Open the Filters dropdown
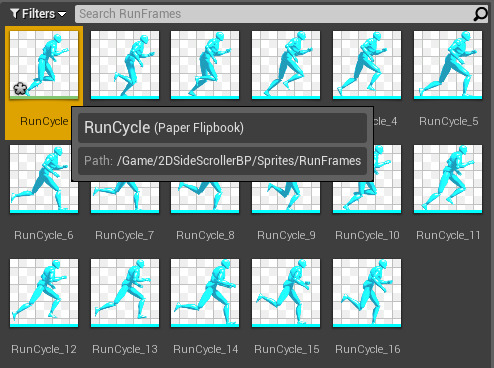This screenshot has width=494, height=368. [38, 14]
